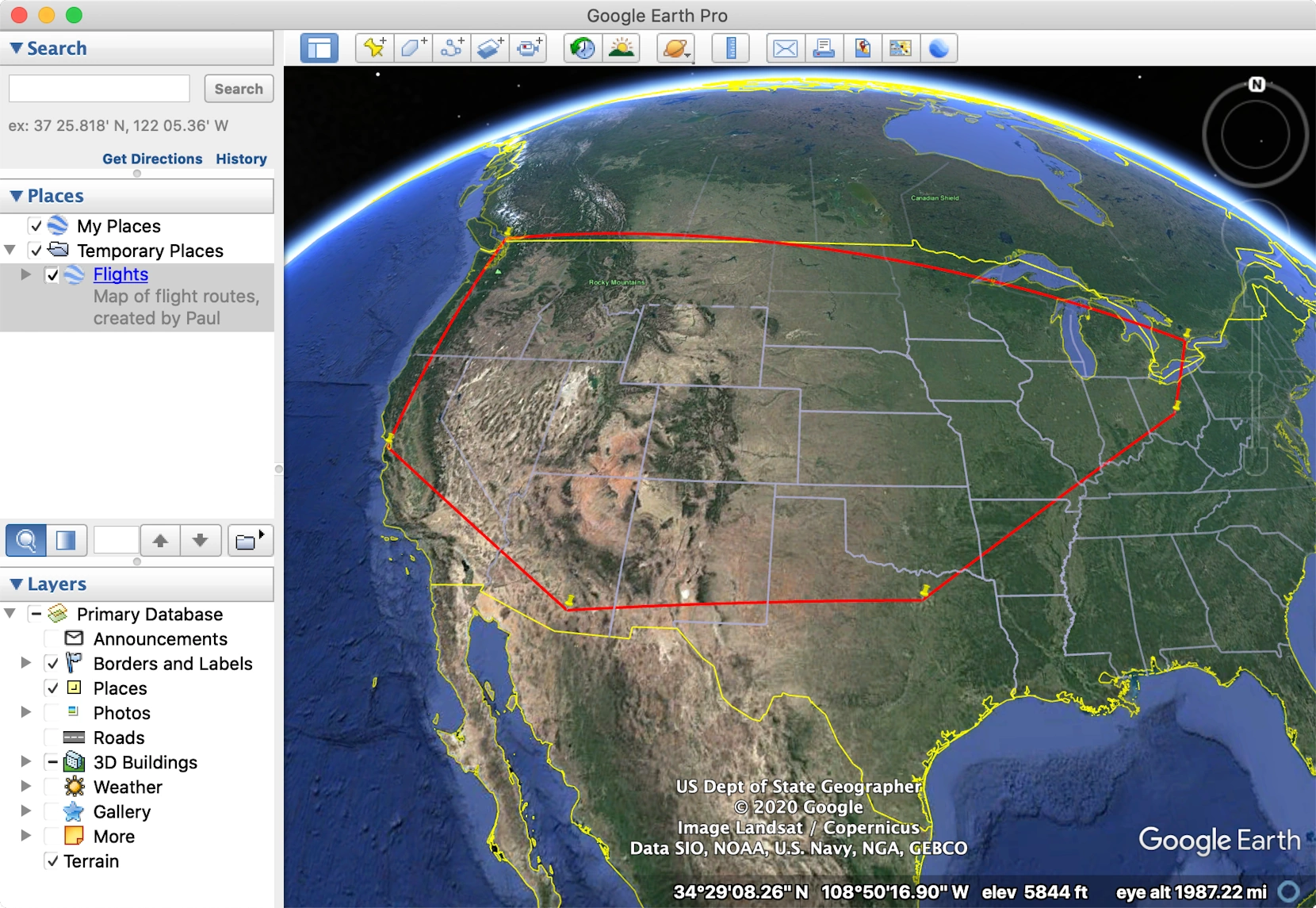The image size is (1316, 908).
Task: Click the search text field
Action: tap(99, 89)
